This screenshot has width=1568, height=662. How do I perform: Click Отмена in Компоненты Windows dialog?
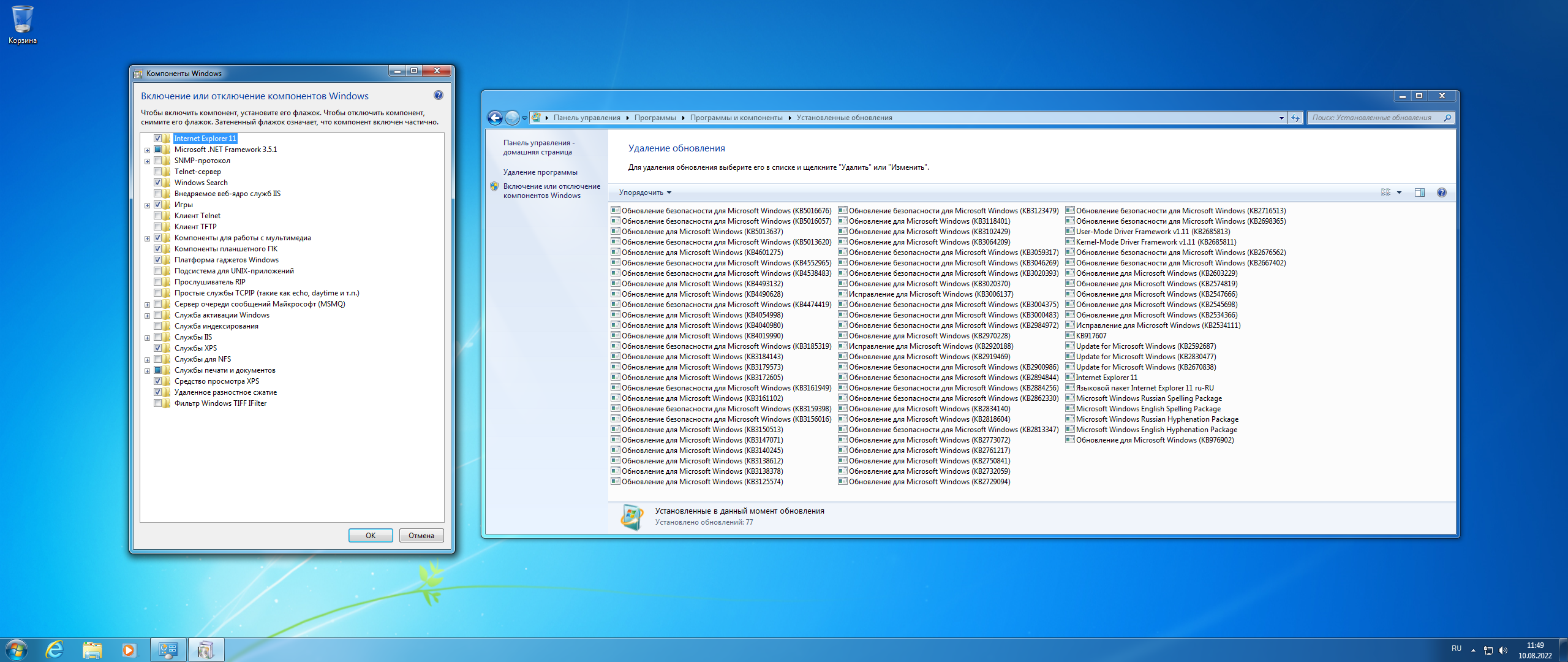pyautogui.click(x=421, y=535)
